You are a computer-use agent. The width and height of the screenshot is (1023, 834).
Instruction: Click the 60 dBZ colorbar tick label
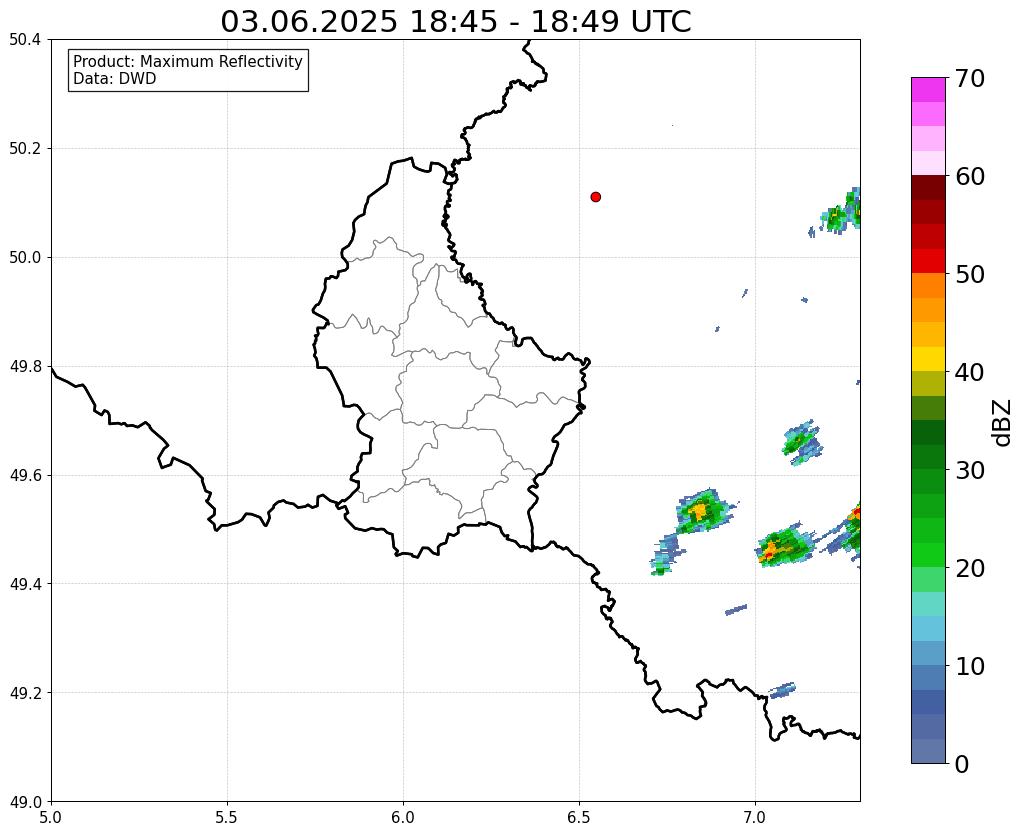tap(970, 176)
